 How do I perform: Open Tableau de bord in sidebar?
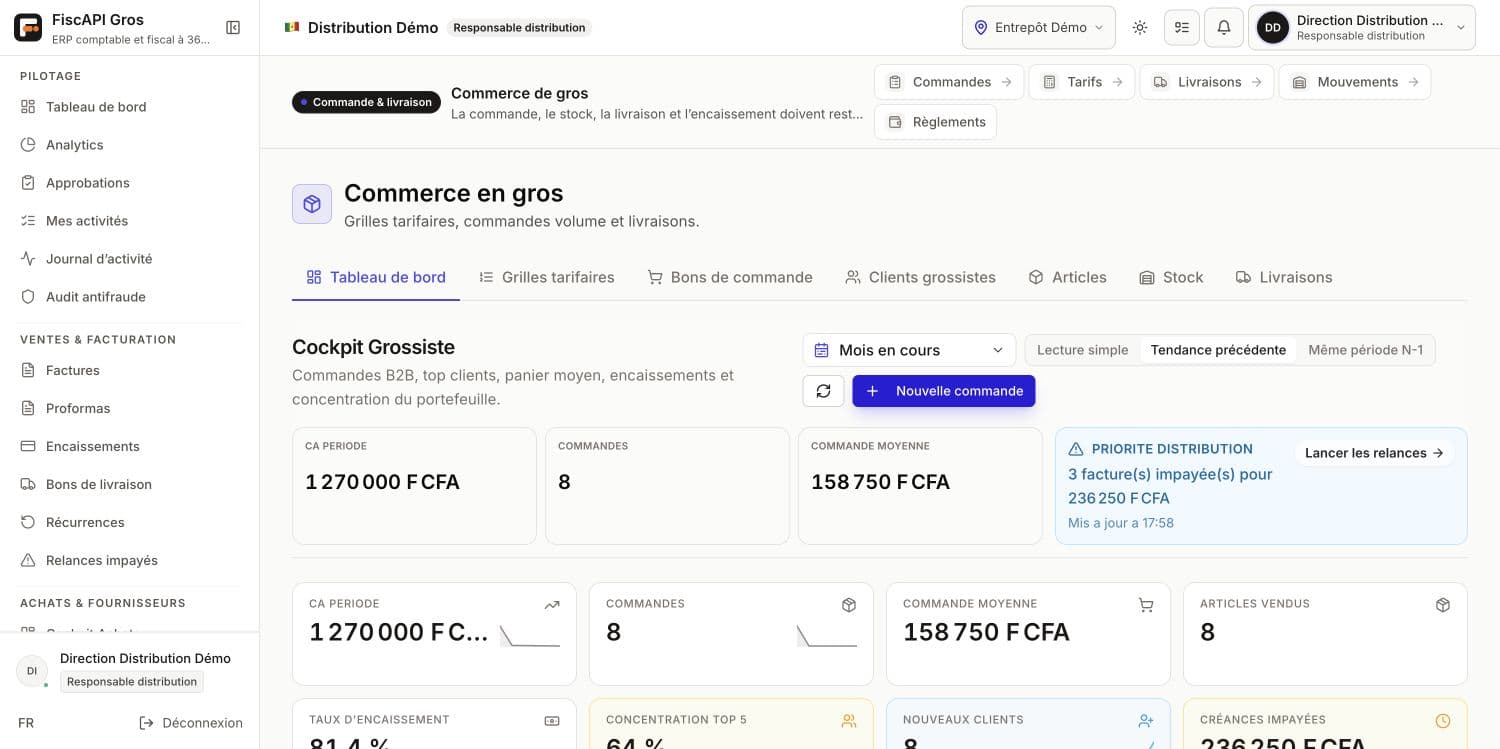[130, 107]
